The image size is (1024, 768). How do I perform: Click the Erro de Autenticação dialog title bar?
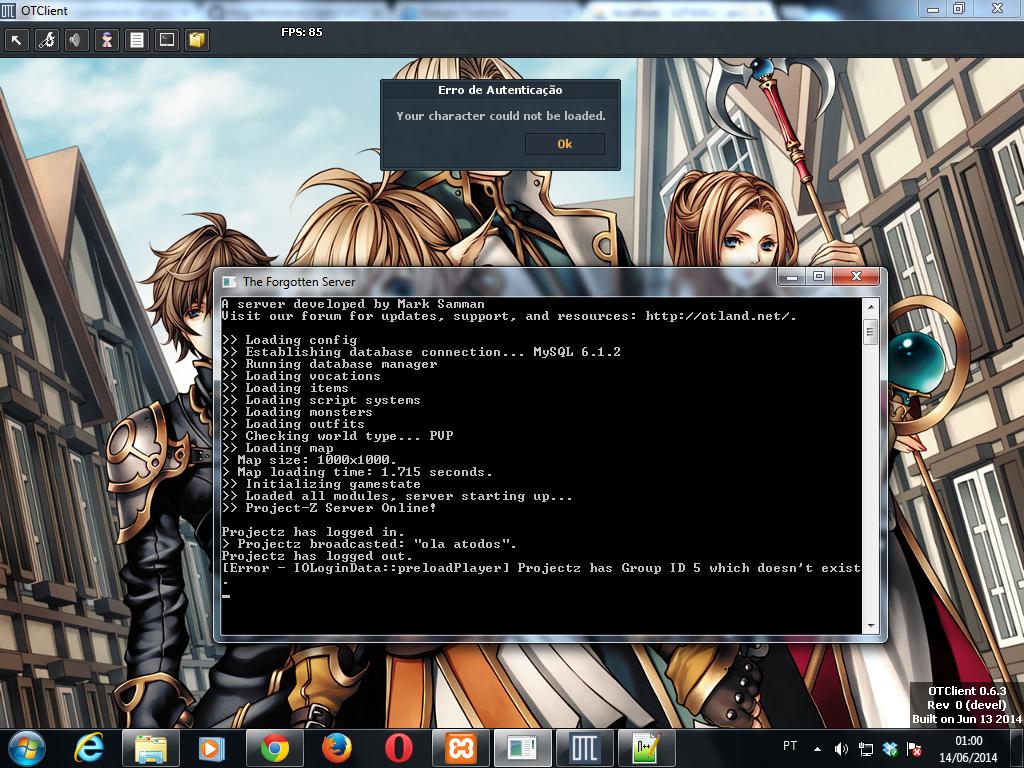pyautogui.click(x=500, y=90)
